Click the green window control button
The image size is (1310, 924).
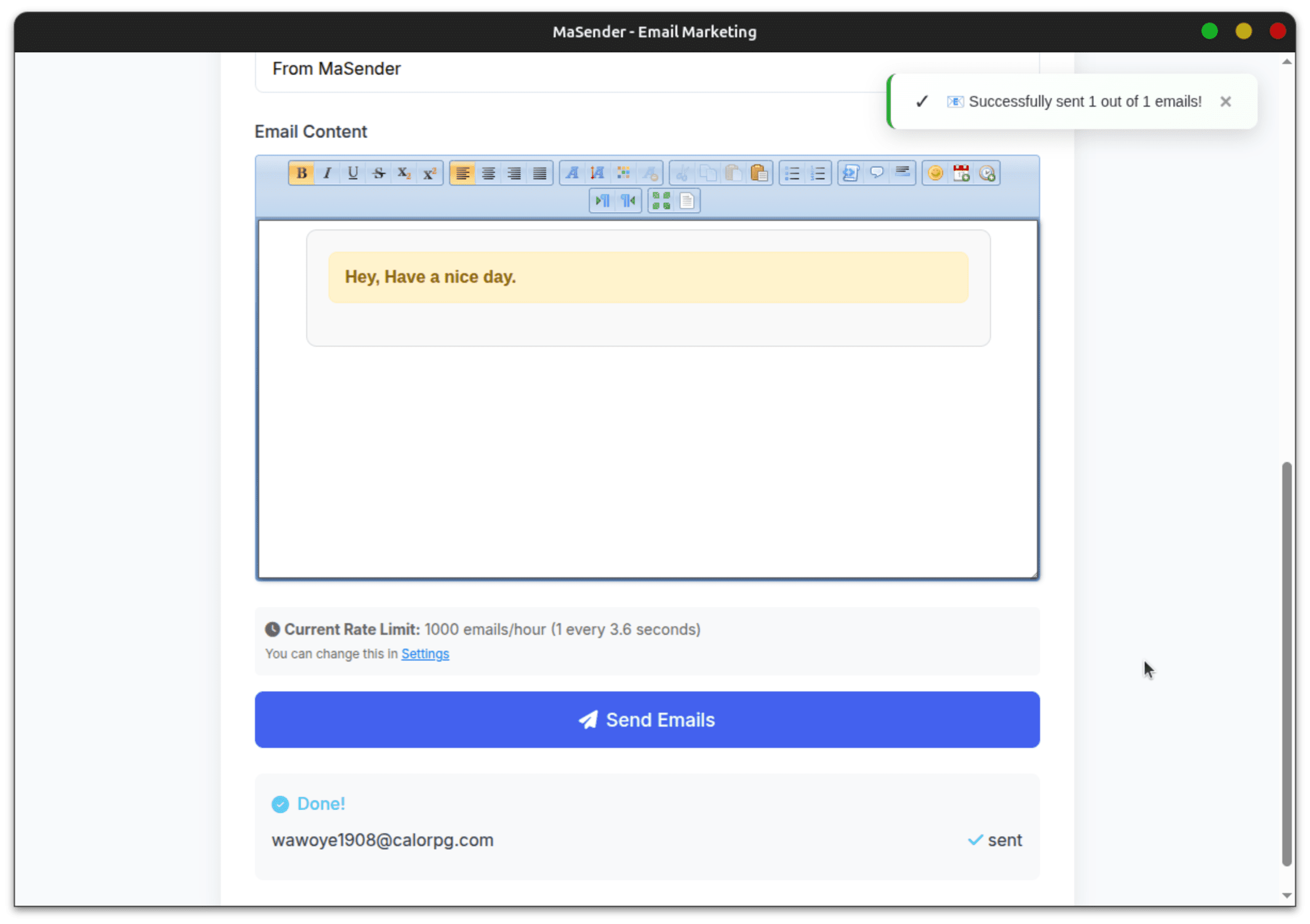1210,31
